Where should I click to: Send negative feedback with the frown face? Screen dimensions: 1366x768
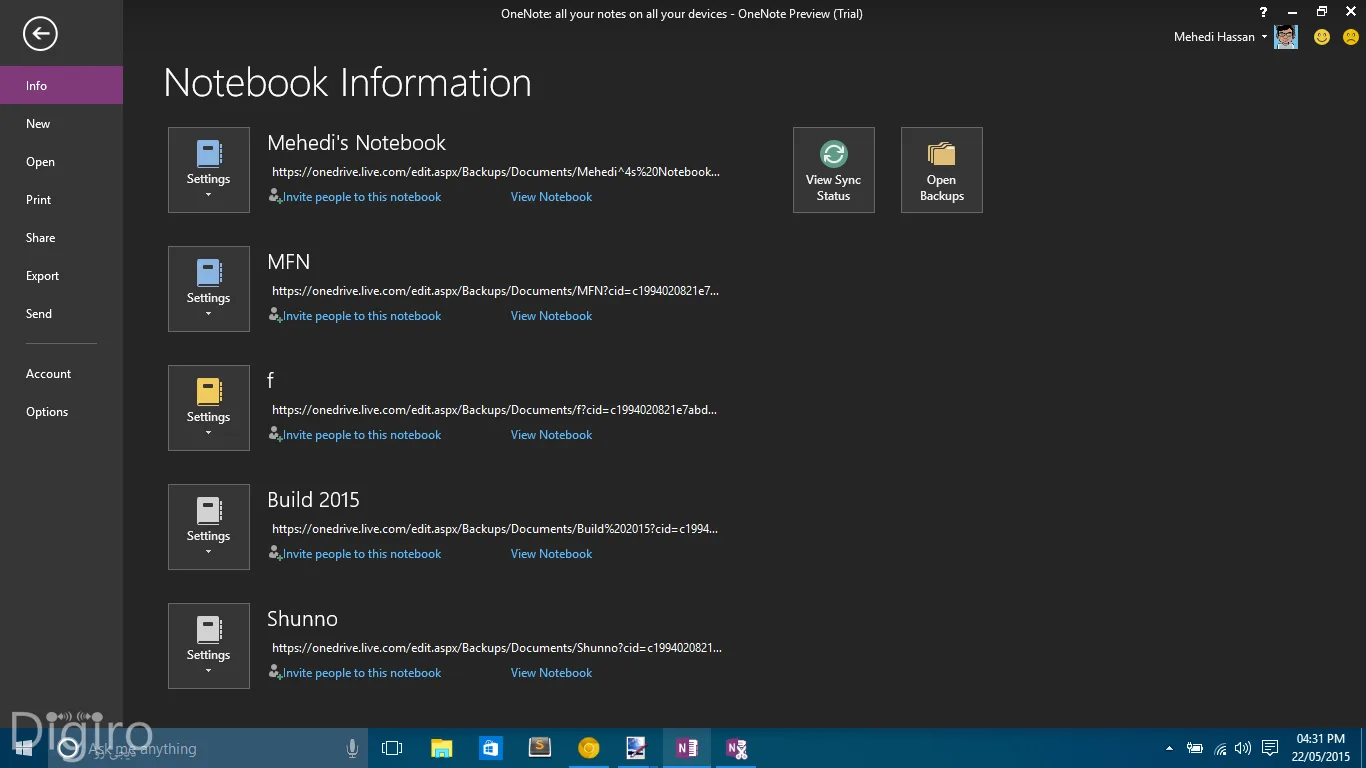(x=1351, y=37)
